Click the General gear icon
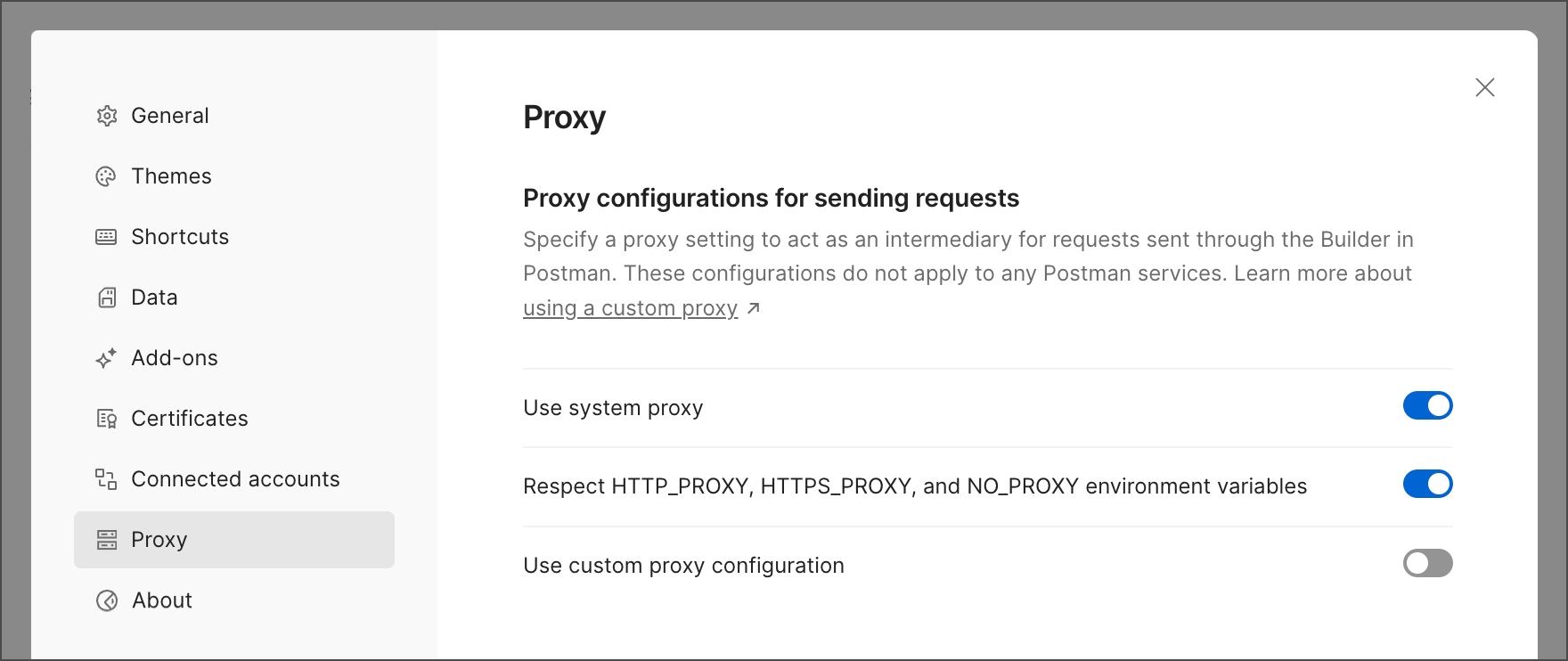The height and width of the screenshot is (661, 1568). point(107,116)
